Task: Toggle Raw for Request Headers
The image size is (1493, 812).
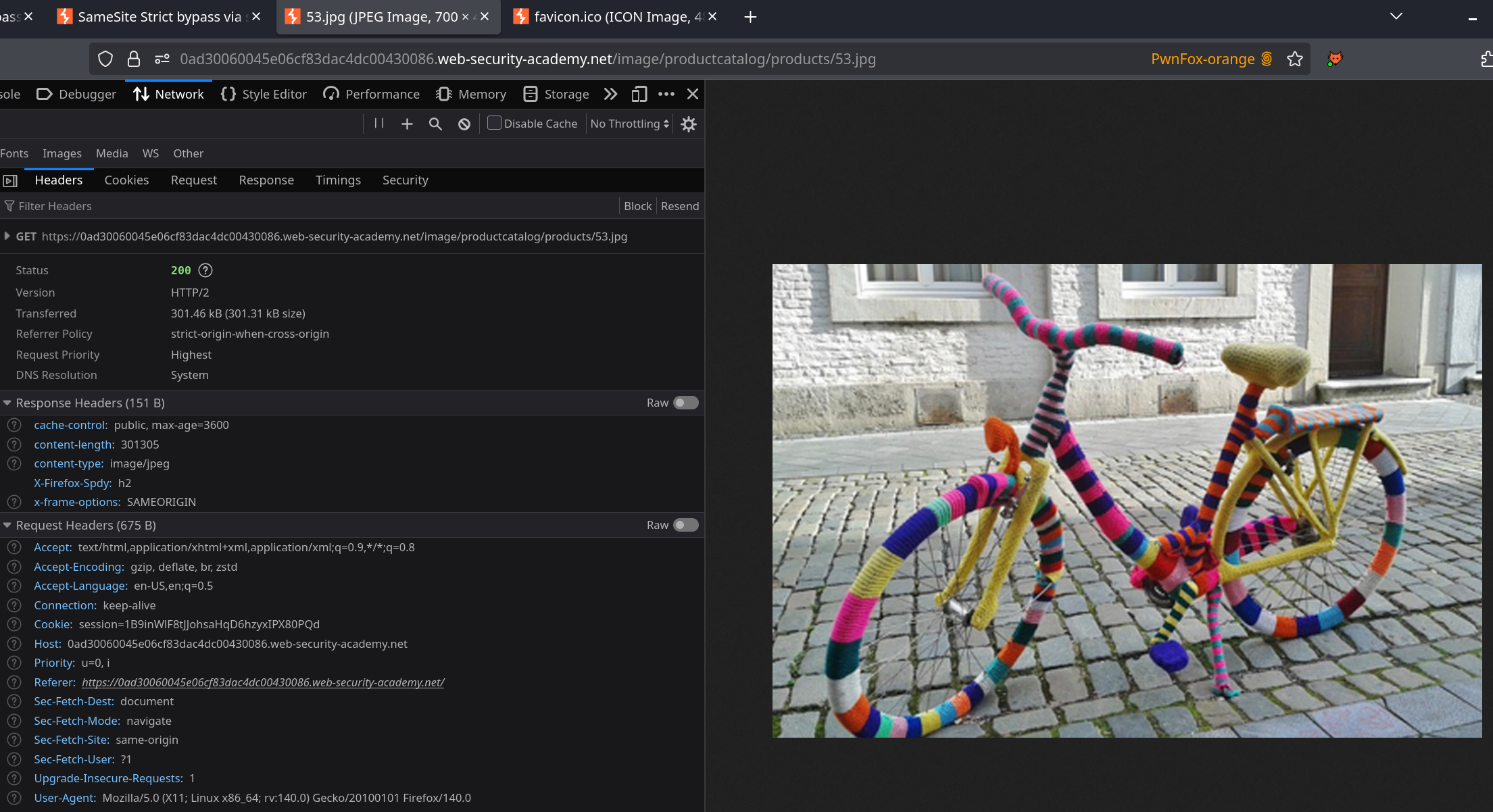Action: 685,526
